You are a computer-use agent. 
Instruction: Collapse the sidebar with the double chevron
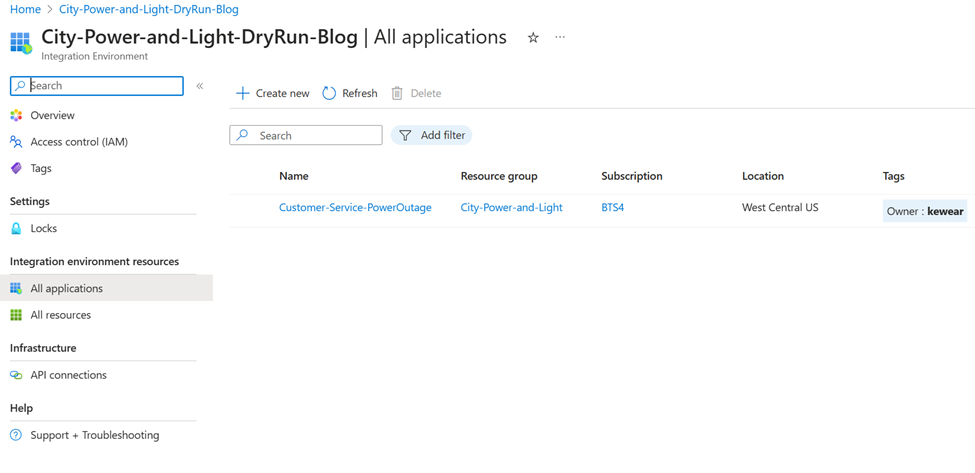click(200, 86)
